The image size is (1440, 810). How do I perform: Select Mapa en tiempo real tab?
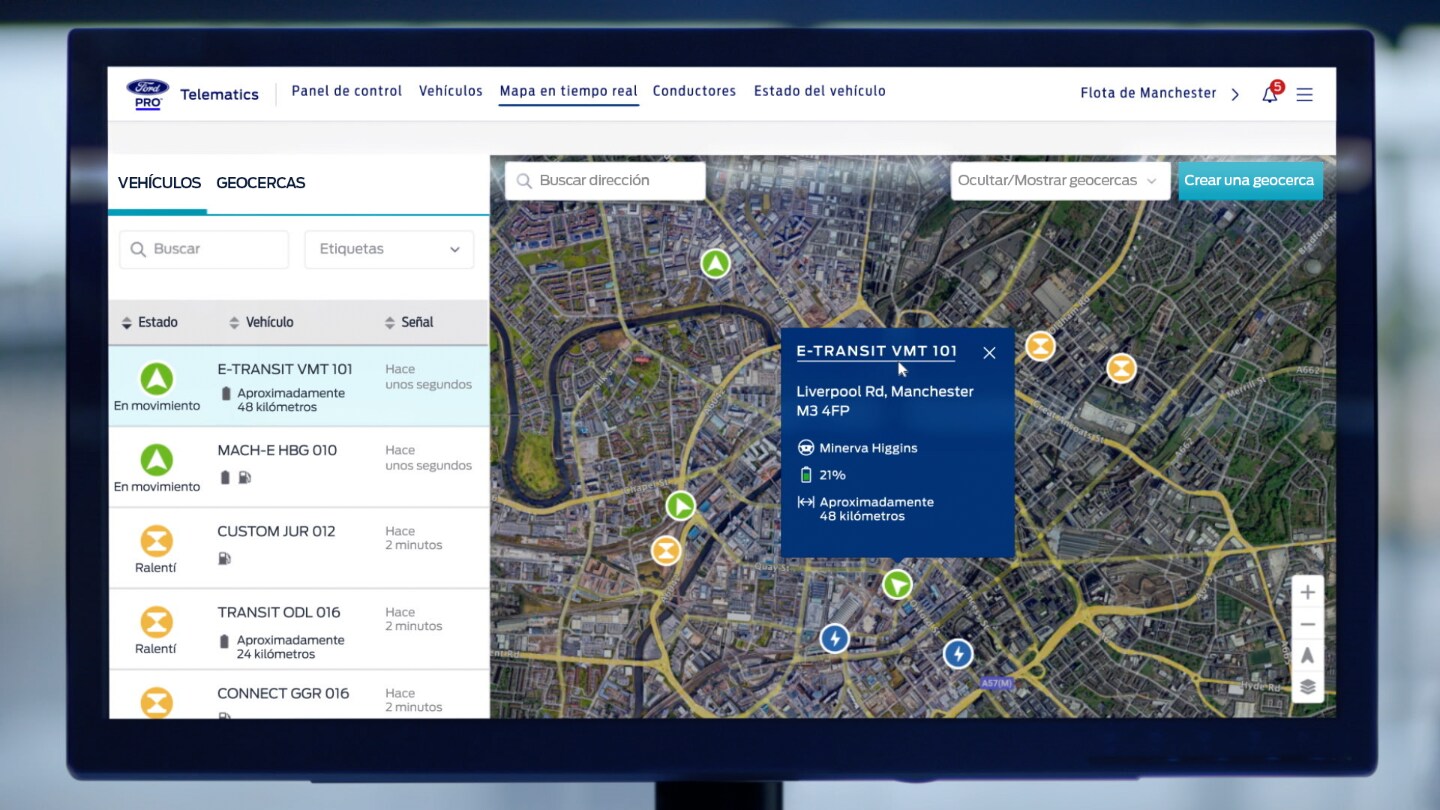(x=568, y=91)
